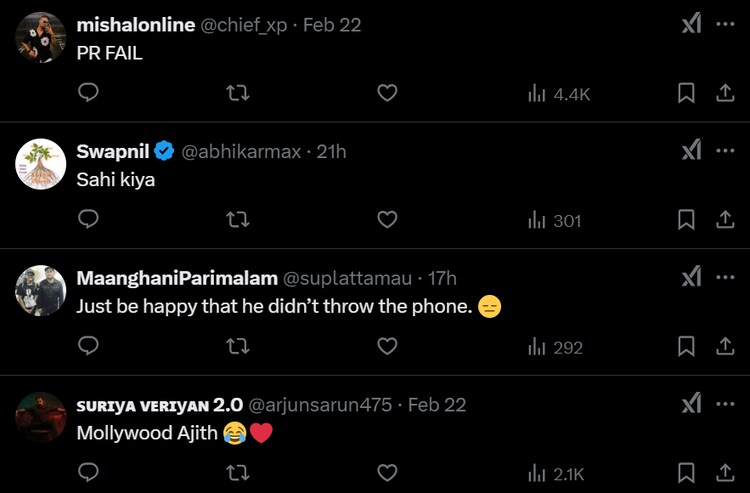Open Grok icon on Swapnil's tweet
750x493 pixels.
coord(691,150)
